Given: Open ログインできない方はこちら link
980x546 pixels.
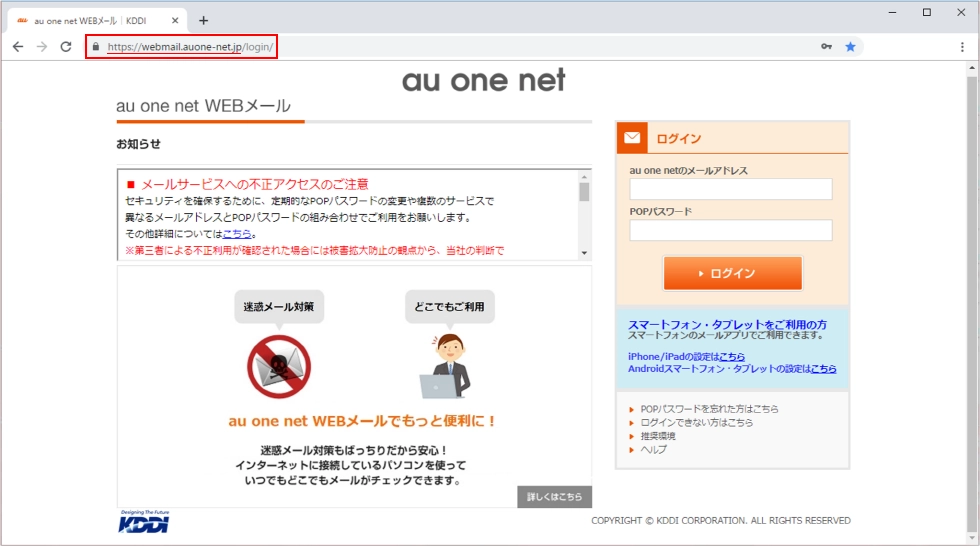Looking at the screenshot, I should click(x=696, y=423).
